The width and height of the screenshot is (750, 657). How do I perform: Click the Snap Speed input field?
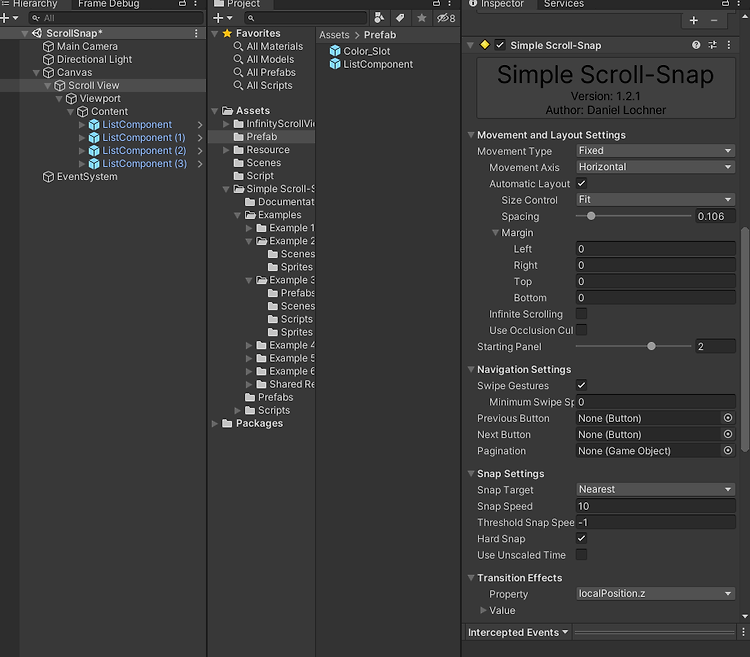pos(655,506)
